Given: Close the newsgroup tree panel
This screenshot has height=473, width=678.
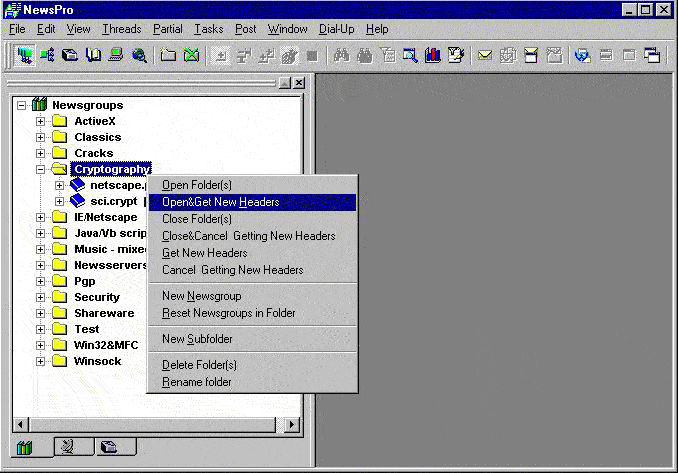Looking at the screenshot, I should 298,82.
